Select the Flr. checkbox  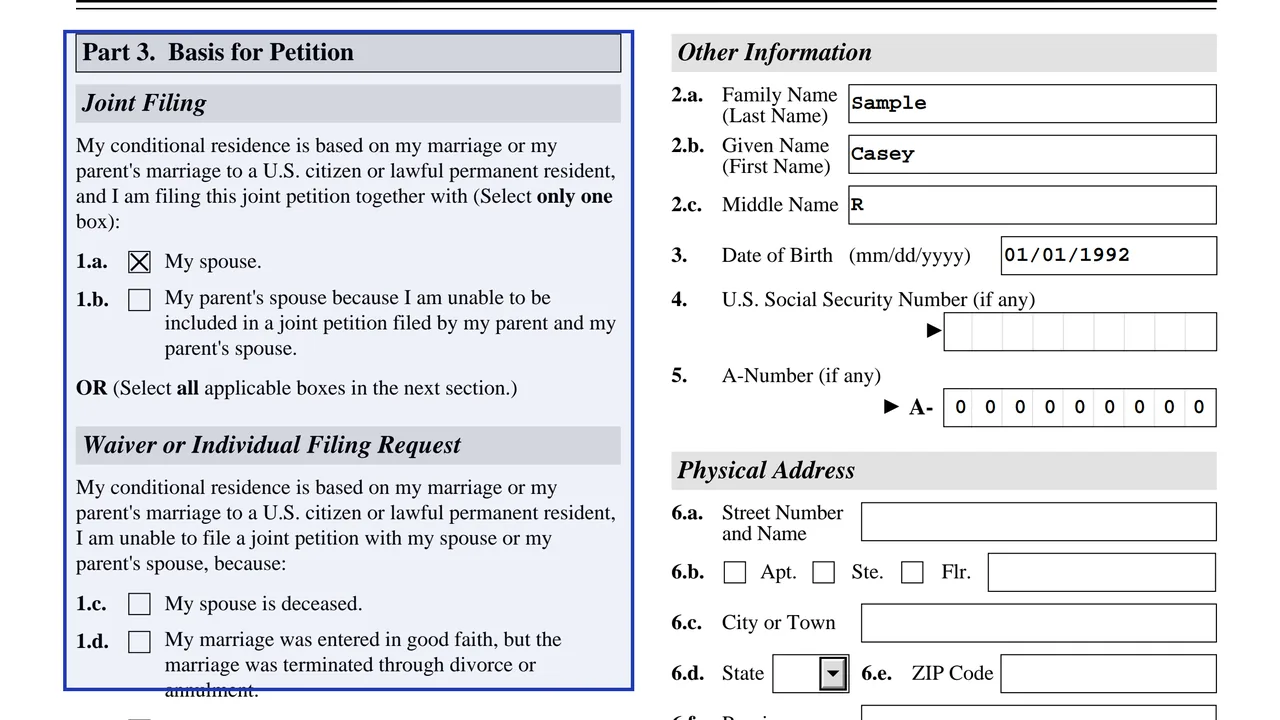tap(913, 572)
